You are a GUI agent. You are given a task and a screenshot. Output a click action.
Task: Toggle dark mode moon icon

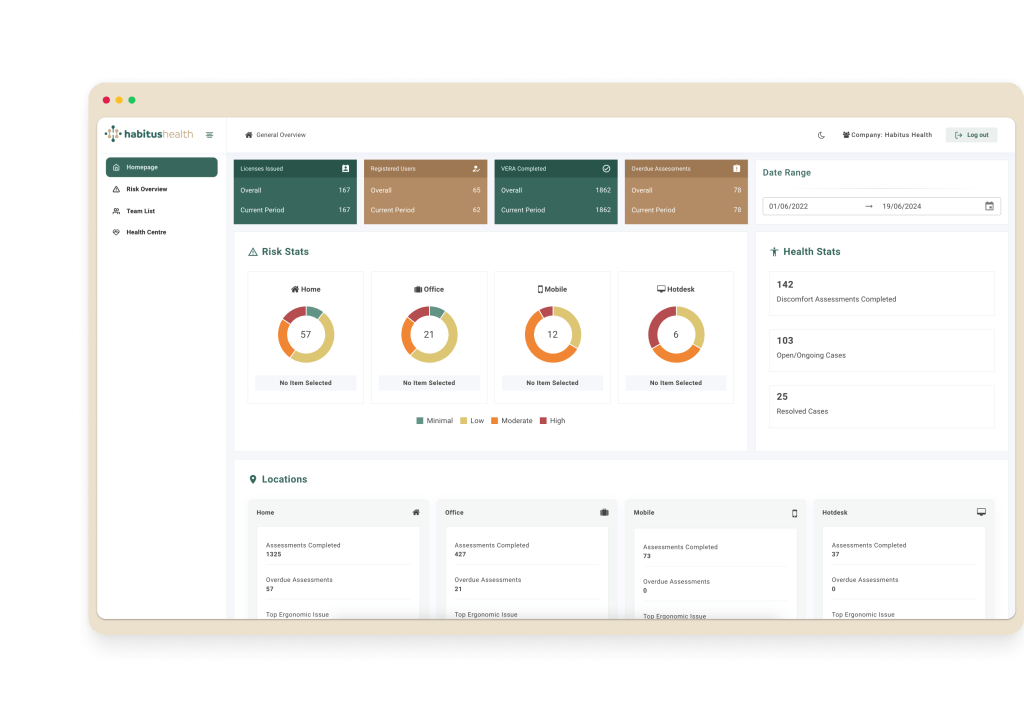pyautogui.click(x=822, y=135)
